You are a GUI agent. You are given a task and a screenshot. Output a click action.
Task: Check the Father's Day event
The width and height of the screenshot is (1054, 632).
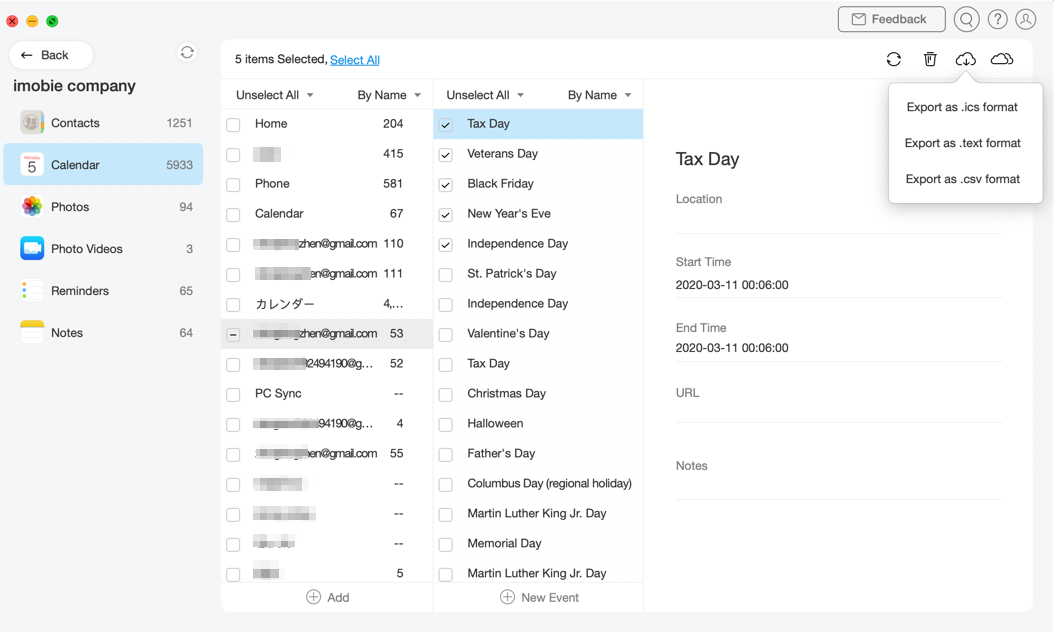tap(446, 455)
